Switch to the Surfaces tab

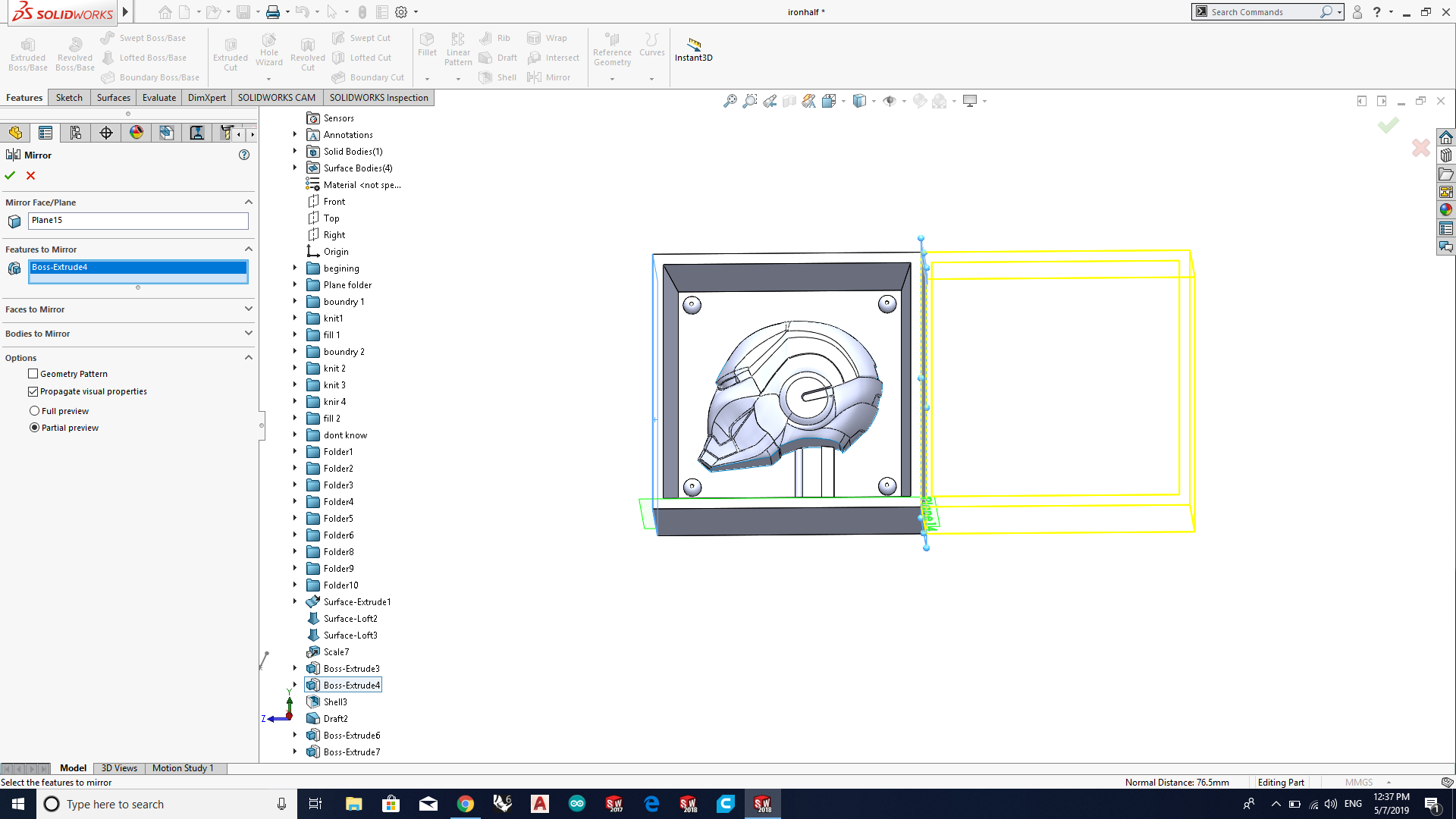coord(113,98)
